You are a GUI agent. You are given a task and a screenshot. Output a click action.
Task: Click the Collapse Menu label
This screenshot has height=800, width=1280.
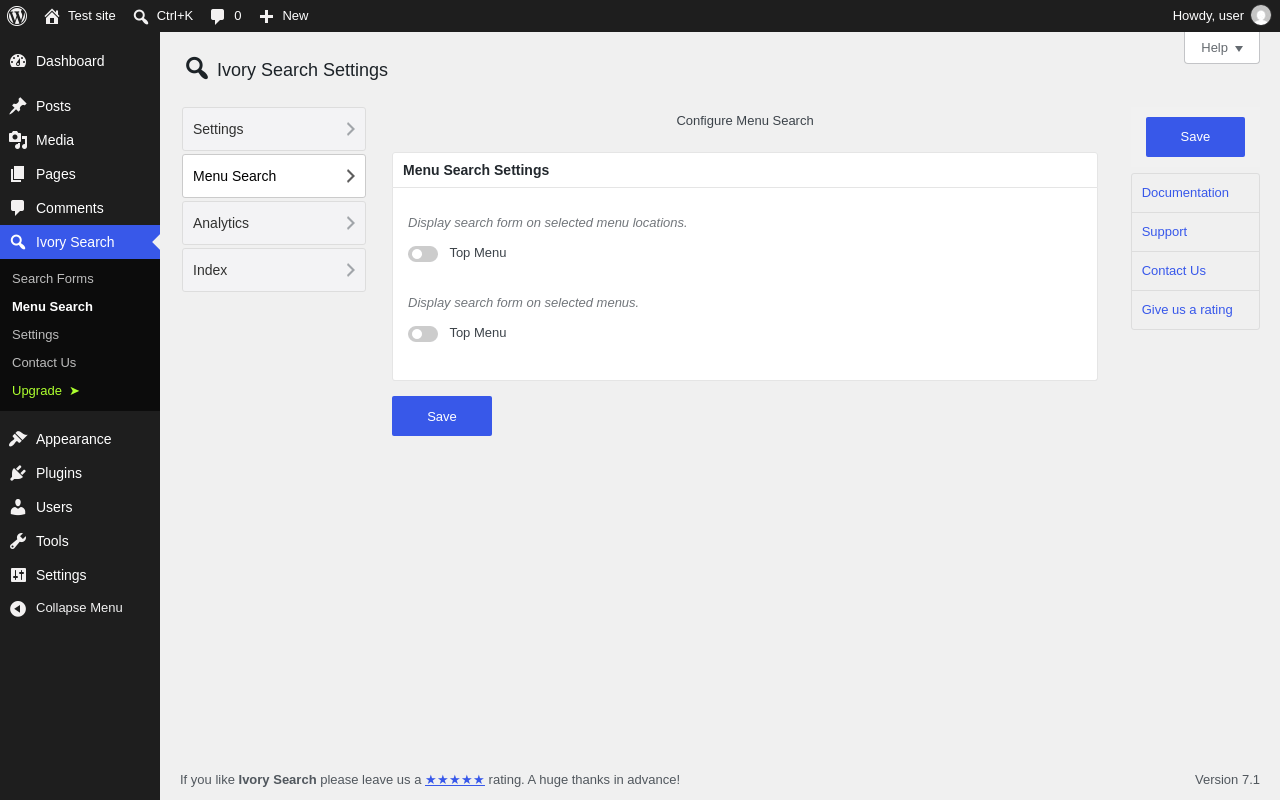(79, 608)
